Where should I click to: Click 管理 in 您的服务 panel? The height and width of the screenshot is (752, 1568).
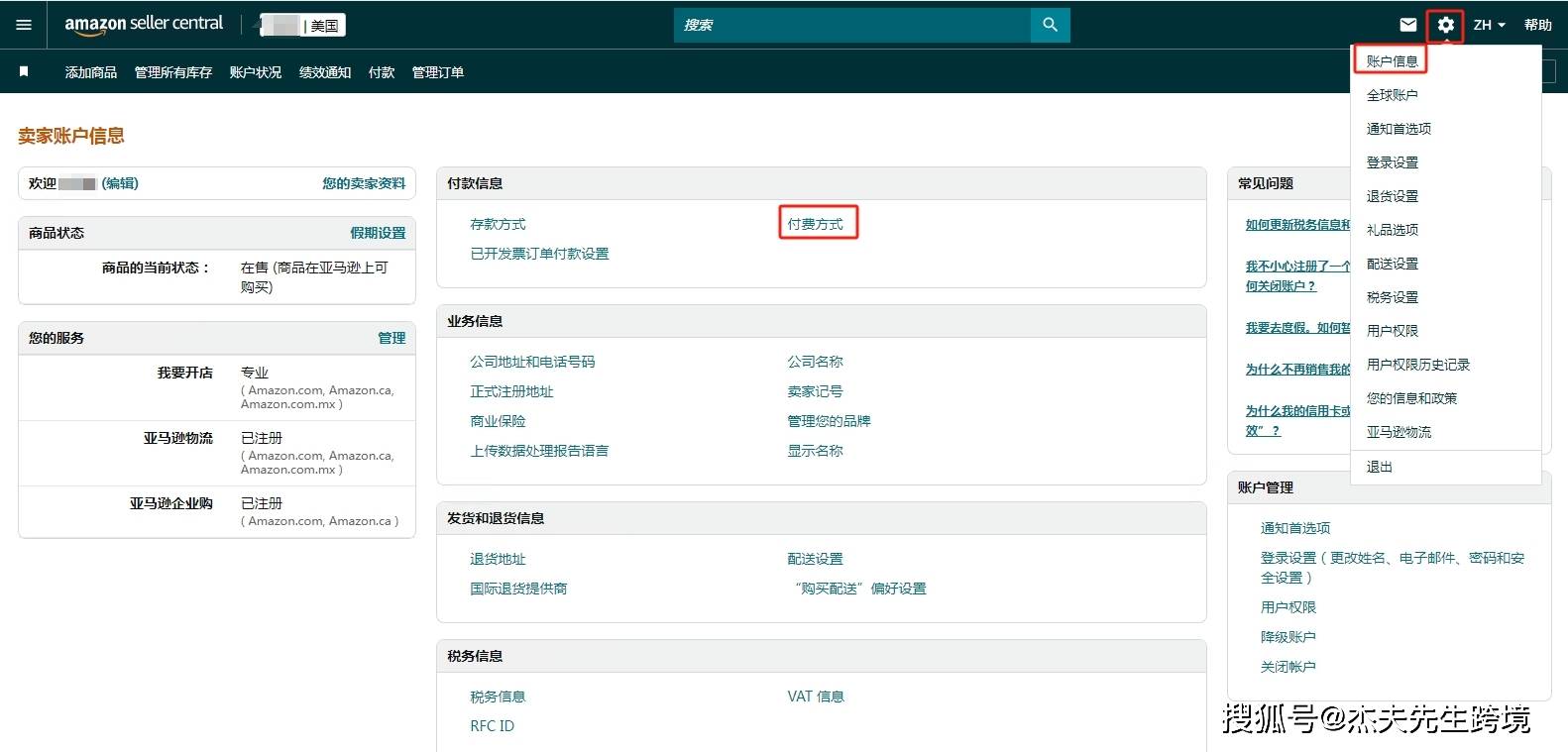tap(392, 338)
